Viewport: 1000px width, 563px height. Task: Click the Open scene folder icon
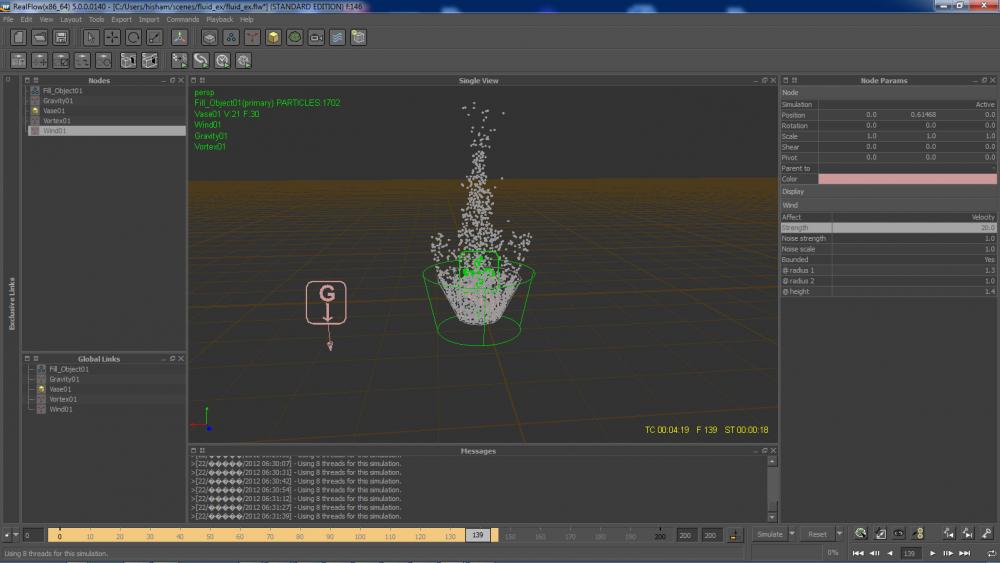click(40, 38)
